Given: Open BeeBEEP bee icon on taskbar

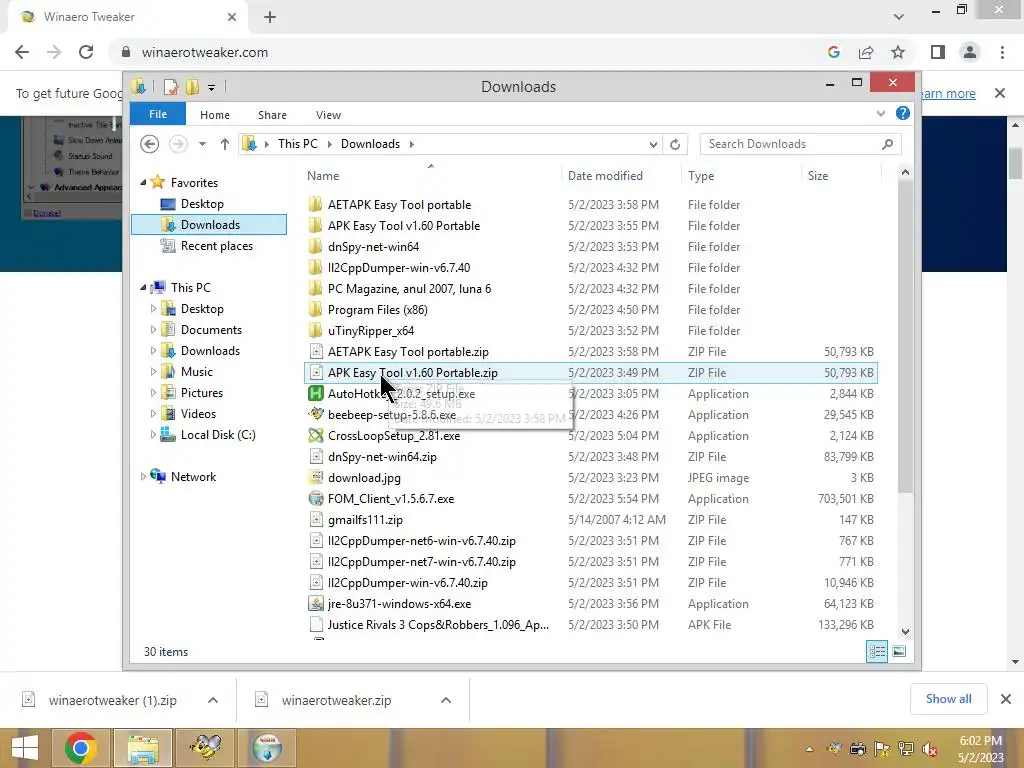Looking at the screenshot, I should click(205, 748).
